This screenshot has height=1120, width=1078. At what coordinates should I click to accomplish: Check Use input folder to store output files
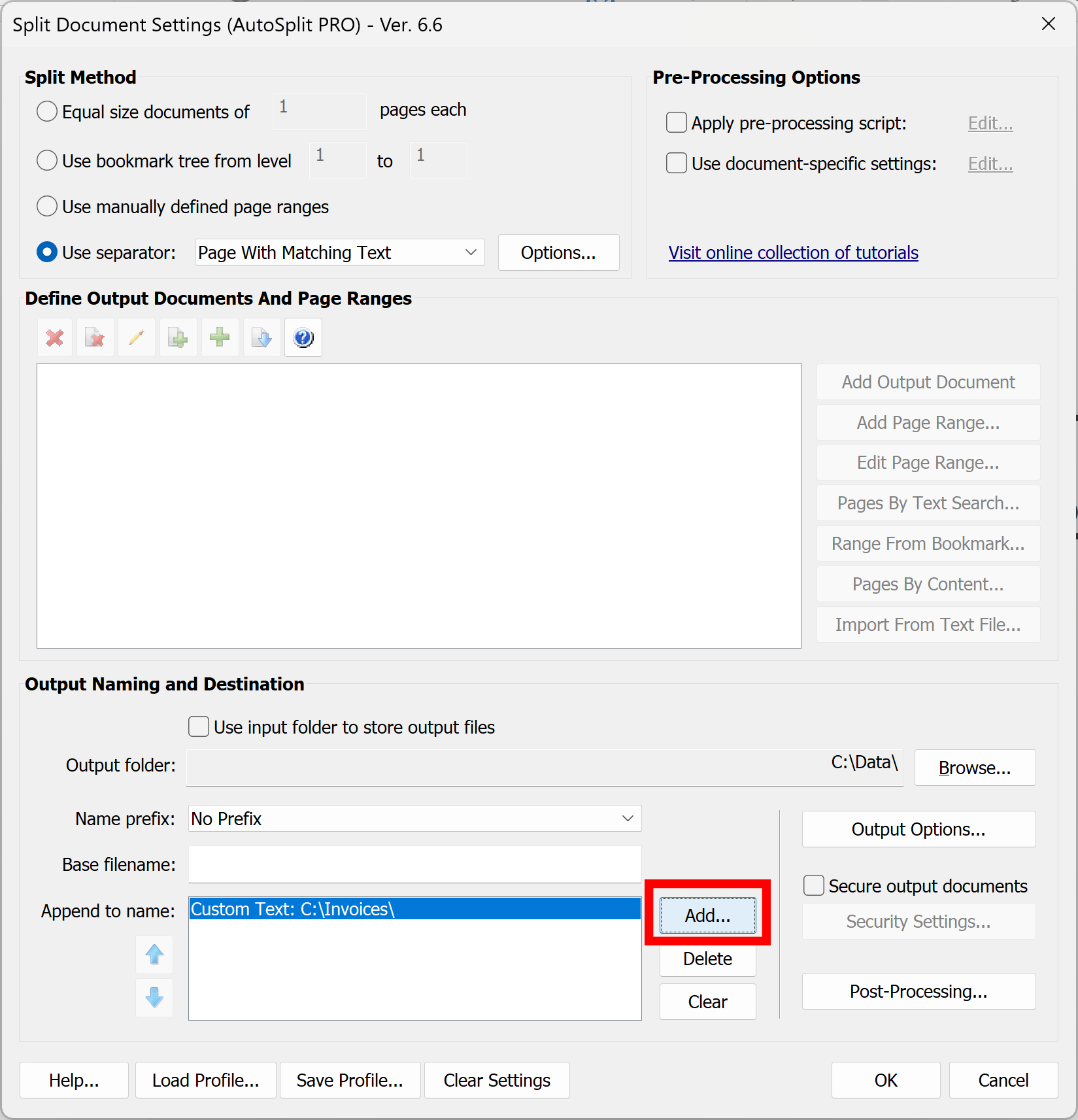(198, 726)
